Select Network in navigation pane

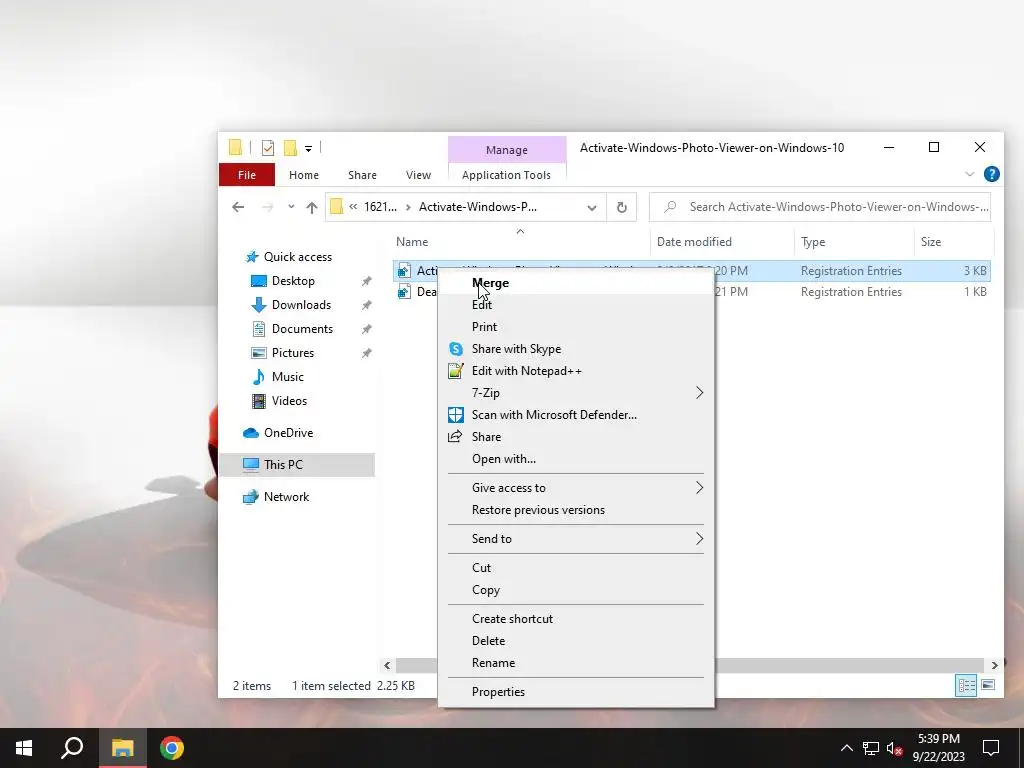pyautogui.click(x=286, y=497)
